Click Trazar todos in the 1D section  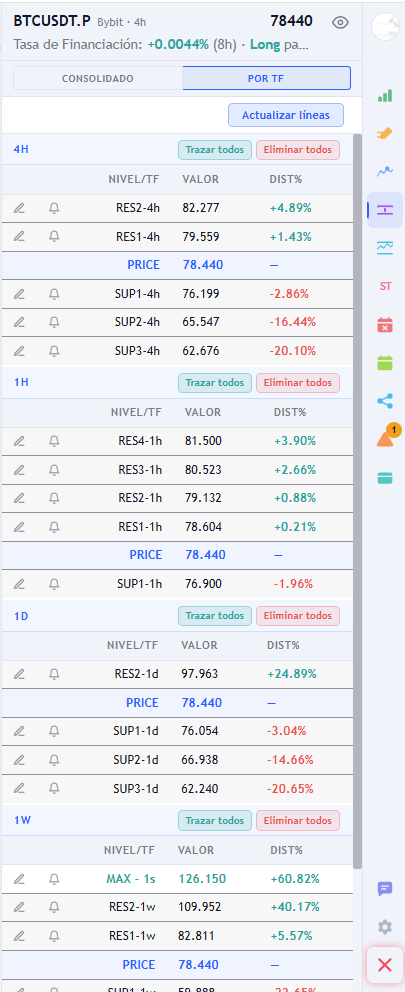pos(215,616)
